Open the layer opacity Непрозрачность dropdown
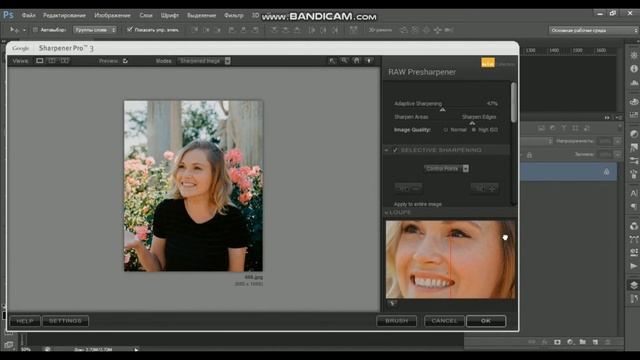640x360 pixels. 618,141
